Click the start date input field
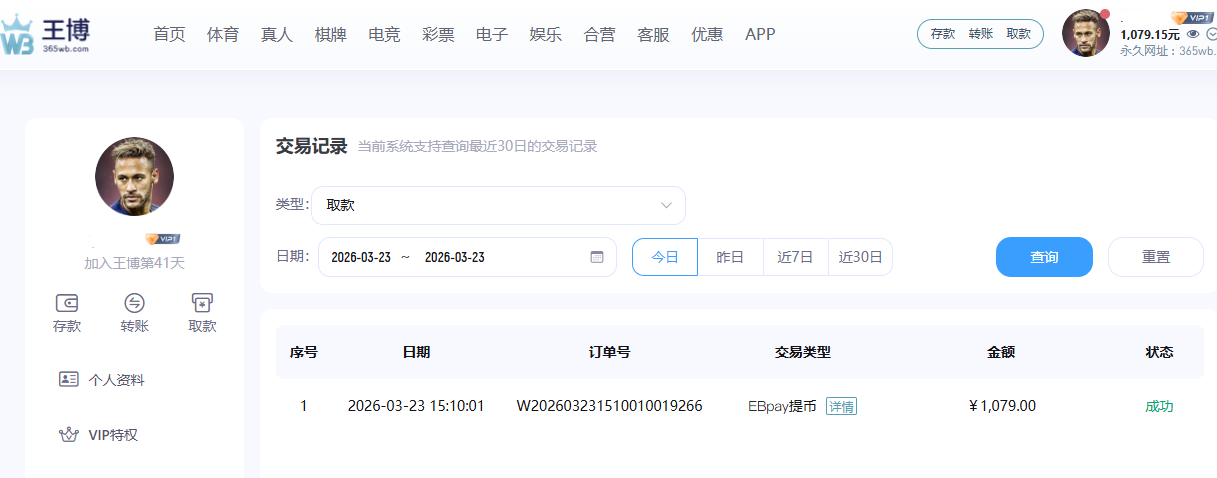Screen dimensions: 1217x478 361,257
